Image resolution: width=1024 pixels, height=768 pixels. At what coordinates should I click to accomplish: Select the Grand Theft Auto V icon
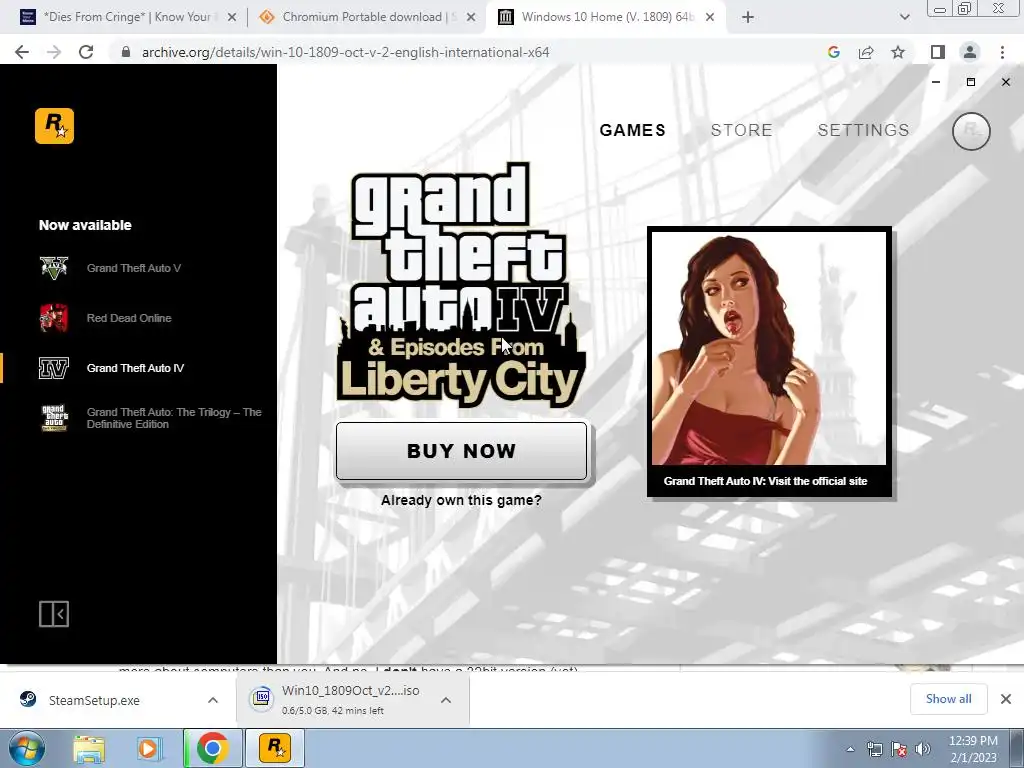[x=54, y=268]
